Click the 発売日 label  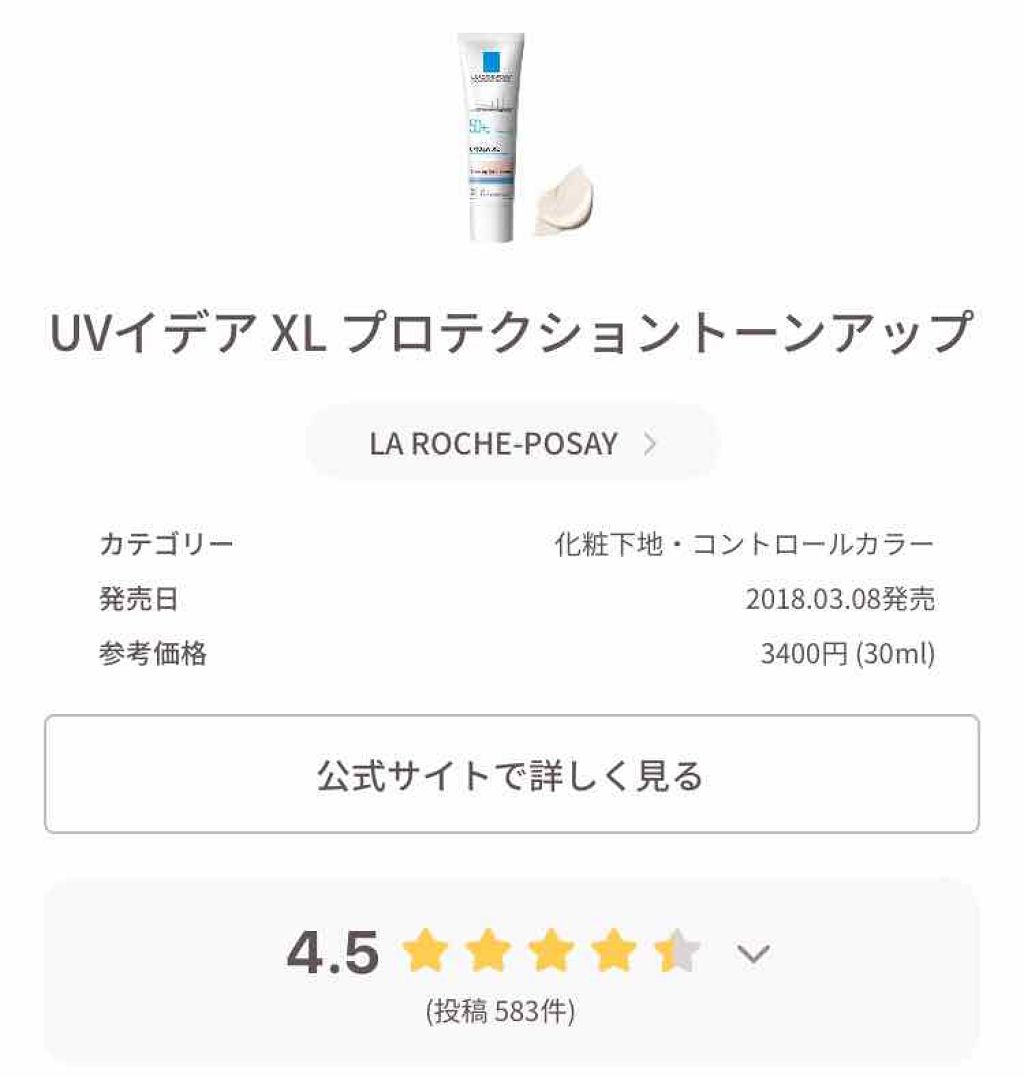click(139, 599)
